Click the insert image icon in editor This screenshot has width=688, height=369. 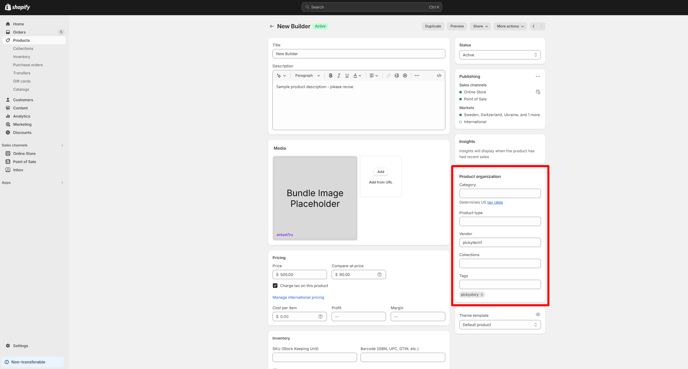(x=397, y=75)
